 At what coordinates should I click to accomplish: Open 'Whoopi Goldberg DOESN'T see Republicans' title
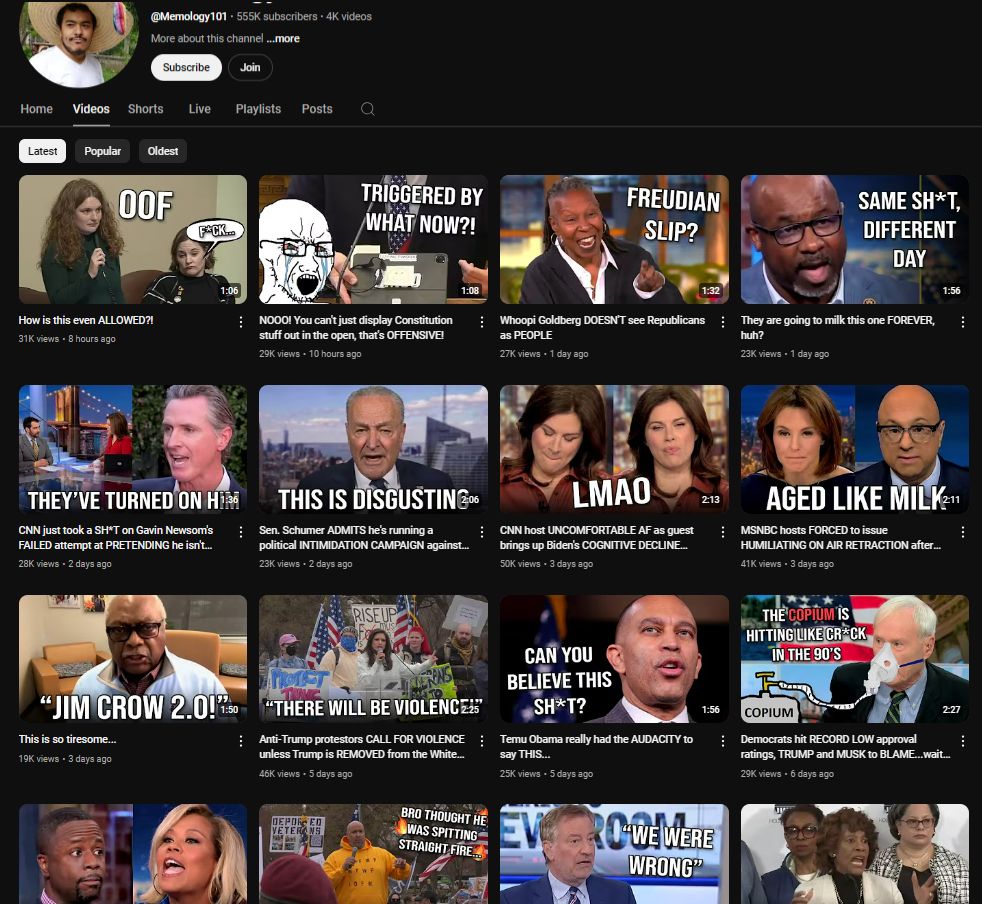pyautogui.click(x=602, y=328)
